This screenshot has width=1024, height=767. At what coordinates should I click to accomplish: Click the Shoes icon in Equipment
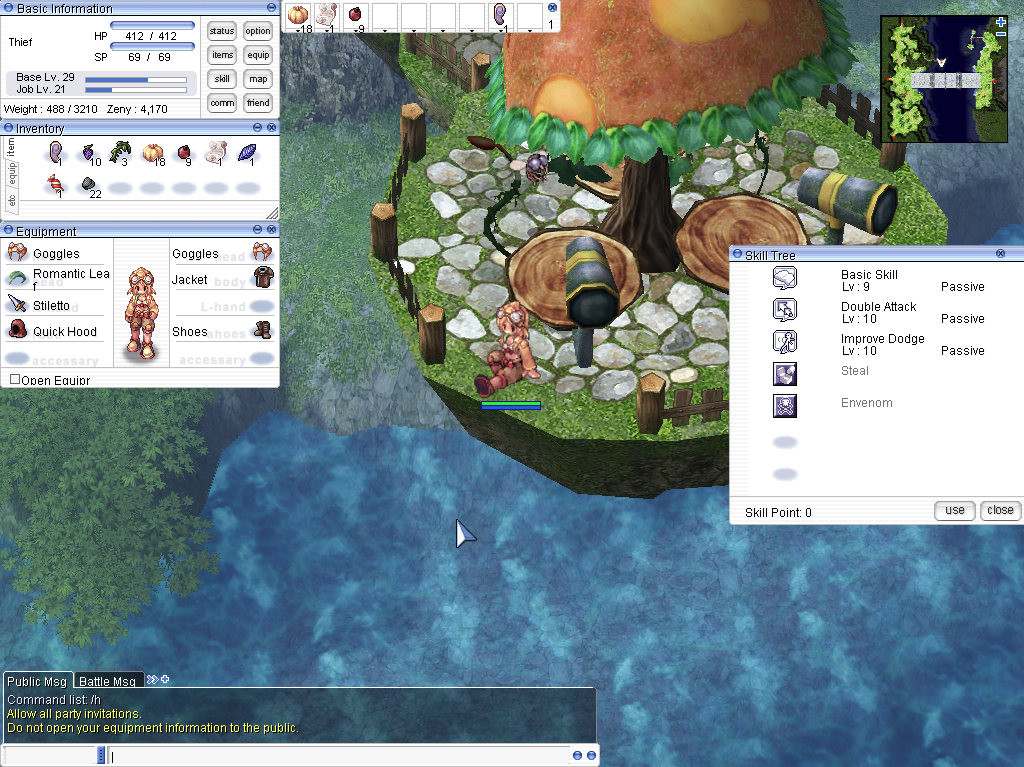[x=263, y=330]
